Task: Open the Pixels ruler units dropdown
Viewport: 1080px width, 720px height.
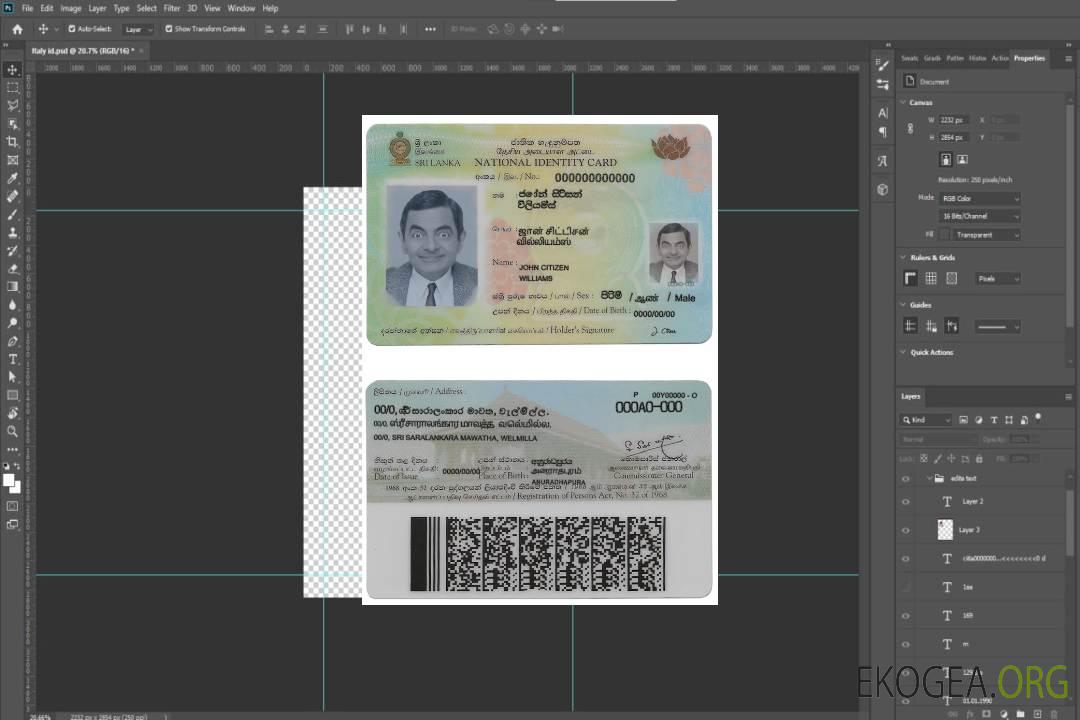Action: click(998, 278)
